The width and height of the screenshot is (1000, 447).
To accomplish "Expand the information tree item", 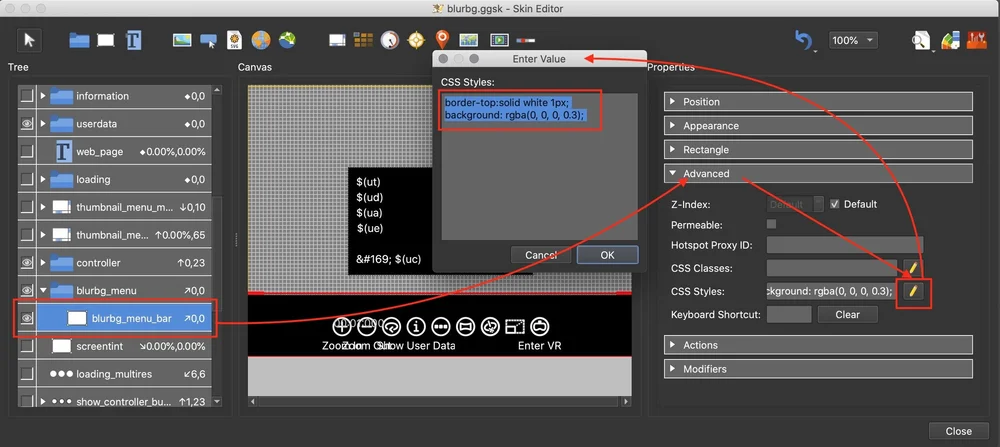I will (43, 96).
